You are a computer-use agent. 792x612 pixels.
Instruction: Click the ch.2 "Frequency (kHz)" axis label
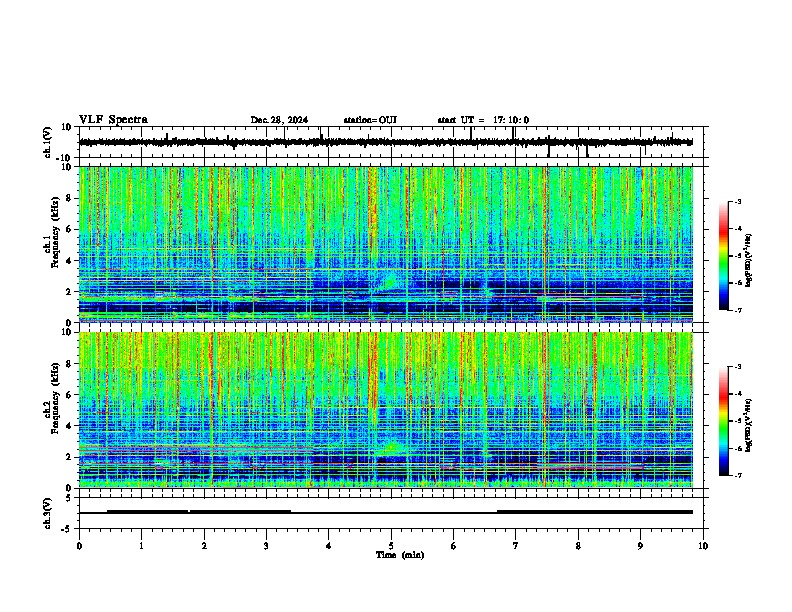tap(55, 398)
